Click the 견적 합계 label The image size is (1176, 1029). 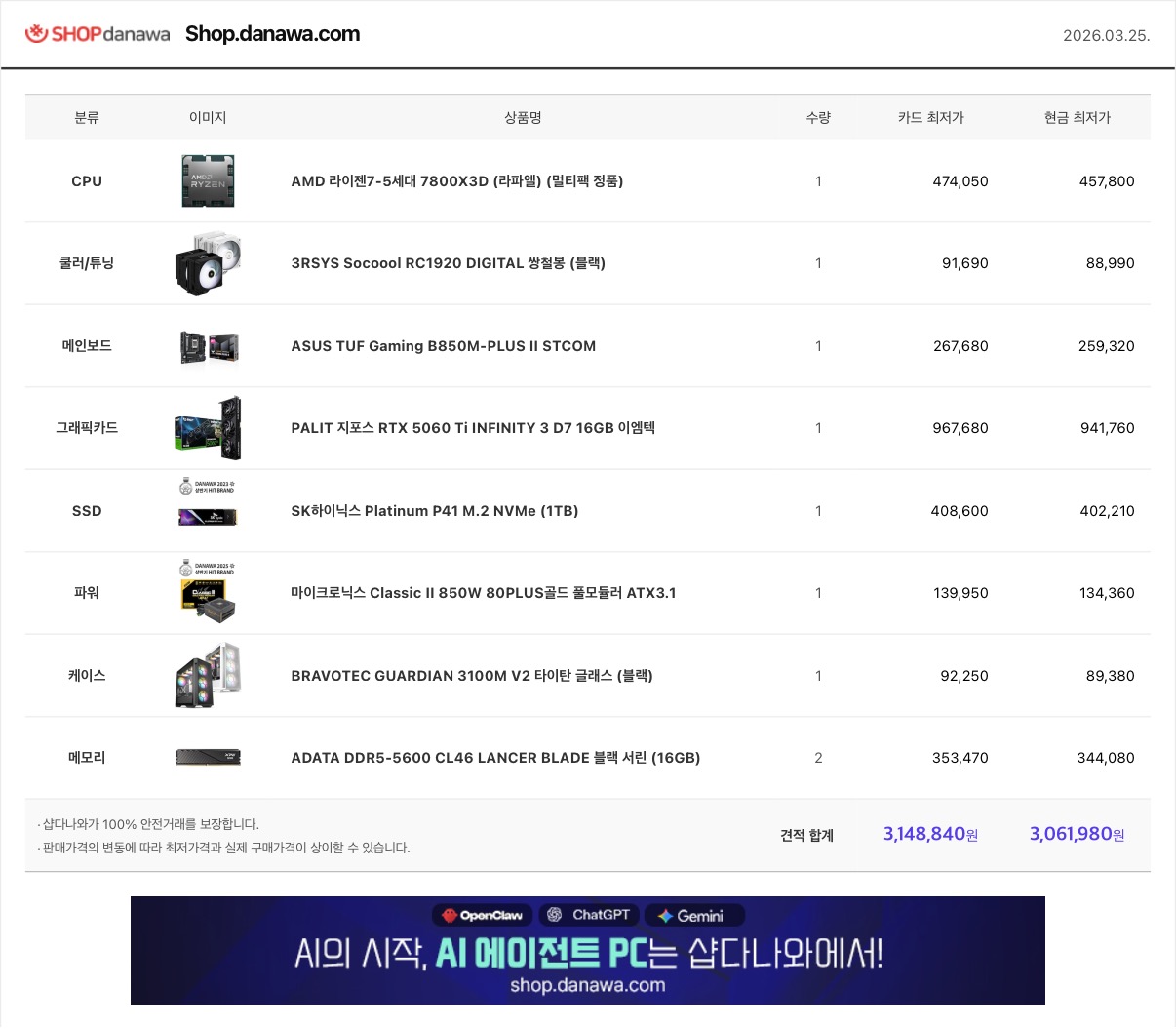point(806,835)
